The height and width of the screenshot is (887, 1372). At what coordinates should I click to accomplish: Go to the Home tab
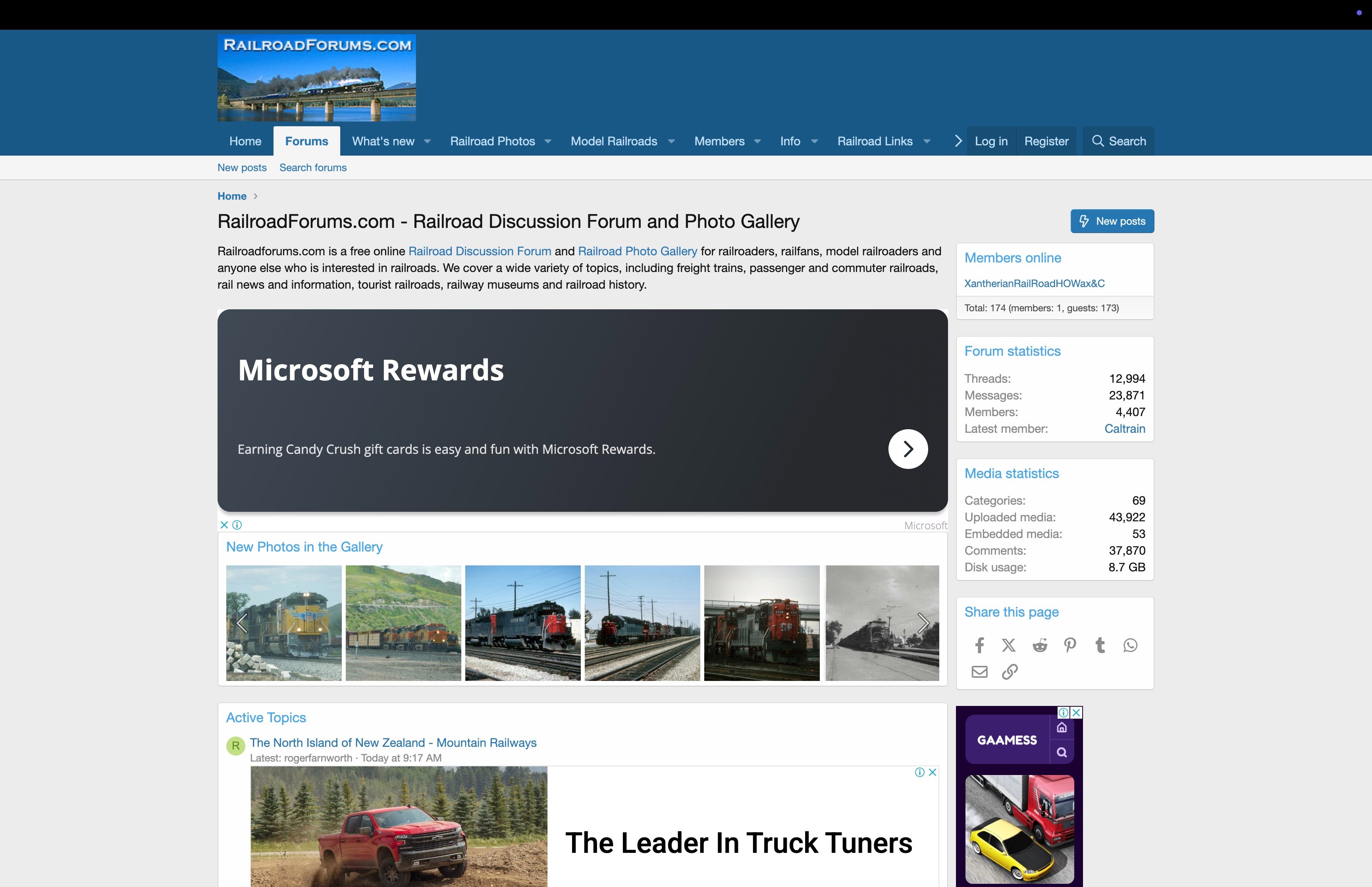tap(245, 141)
